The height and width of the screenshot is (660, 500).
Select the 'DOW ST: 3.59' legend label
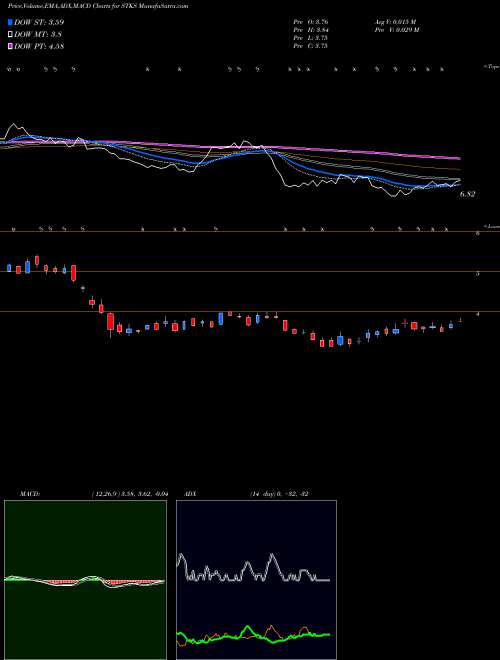point(39,22)
